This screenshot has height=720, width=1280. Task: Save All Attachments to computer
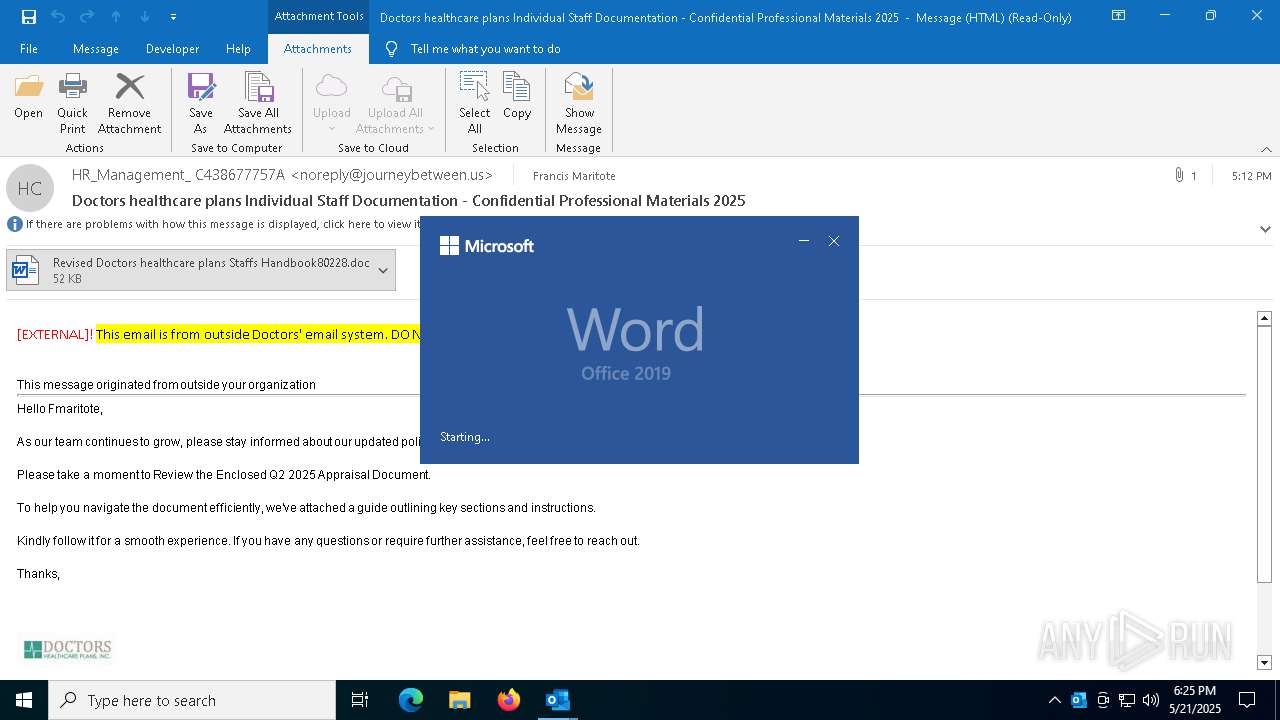pos(258,103)
